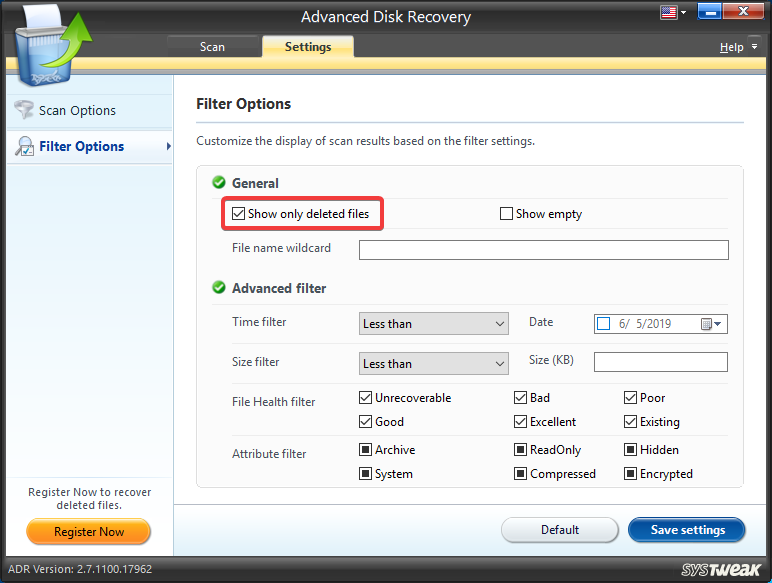Uncheck the Bad health filter
The height and width of the screenshot is (583, 772).
tap(520, 397)
